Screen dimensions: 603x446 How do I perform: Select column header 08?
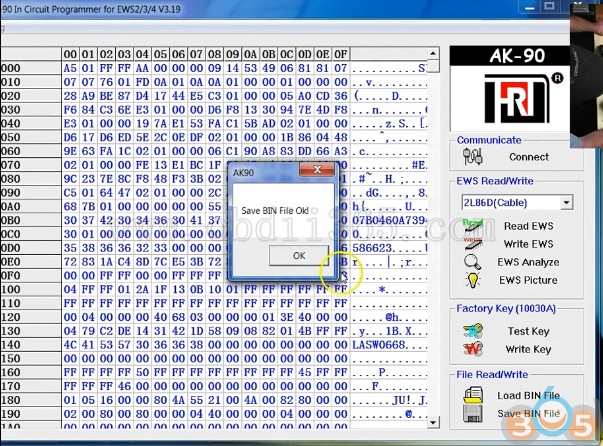pyautogui.click(x=215, y=54)
